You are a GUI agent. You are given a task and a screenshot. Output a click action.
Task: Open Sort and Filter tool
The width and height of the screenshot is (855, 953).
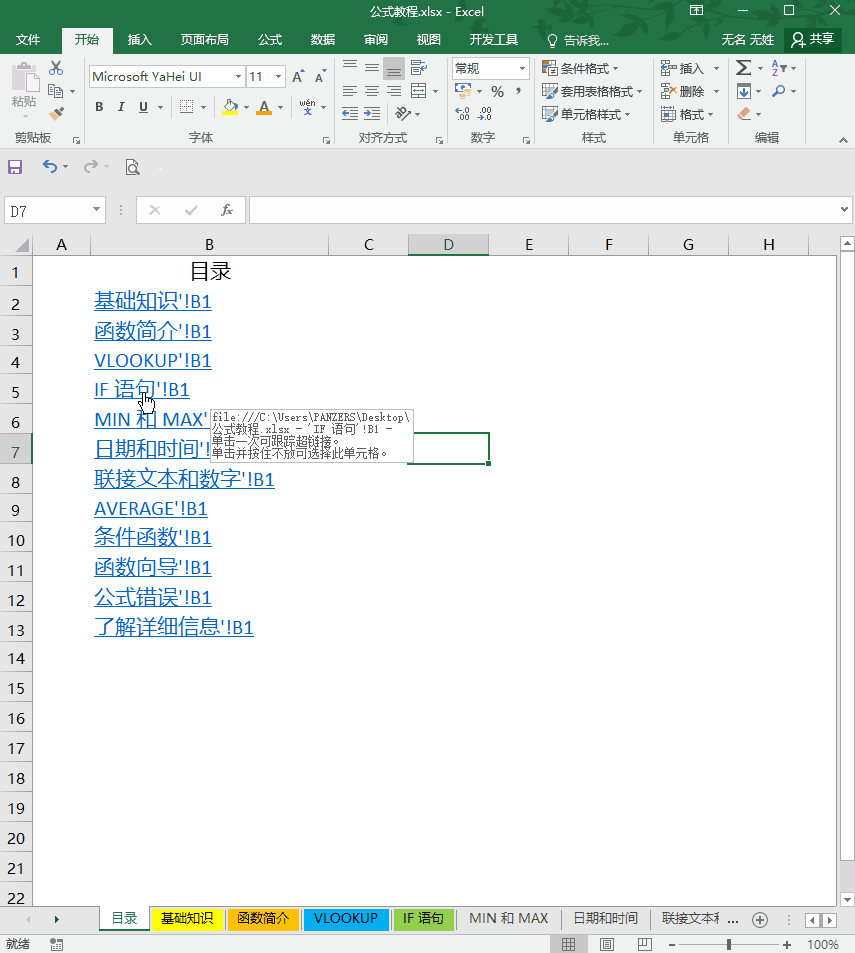pos(779,67)
